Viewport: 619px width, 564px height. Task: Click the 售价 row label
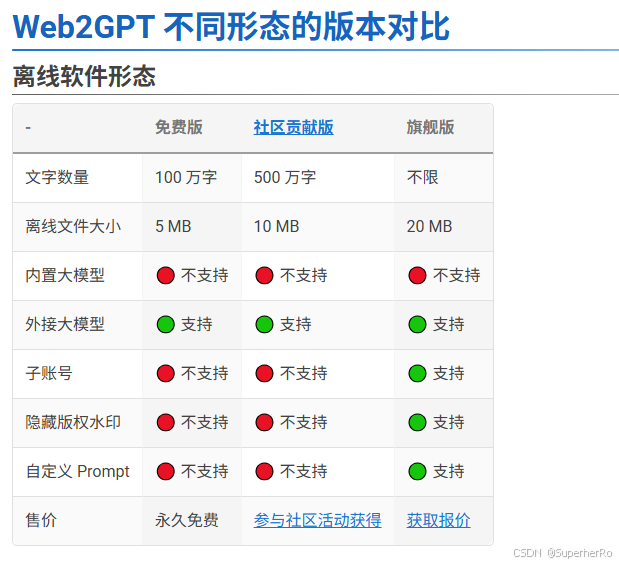pos(41,520)
